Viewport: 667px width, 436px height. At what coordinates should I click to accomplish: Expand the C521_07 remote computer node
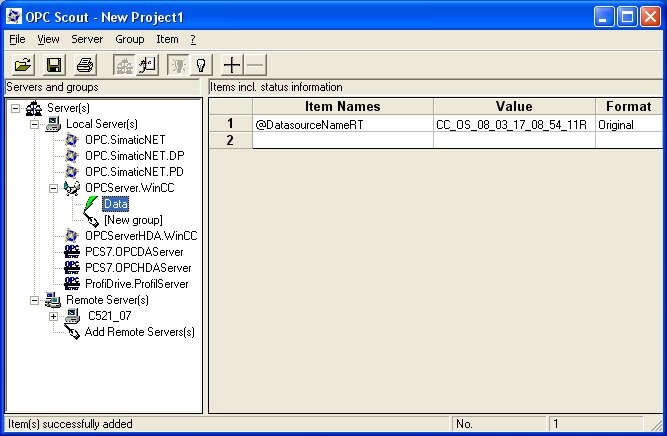53,316
